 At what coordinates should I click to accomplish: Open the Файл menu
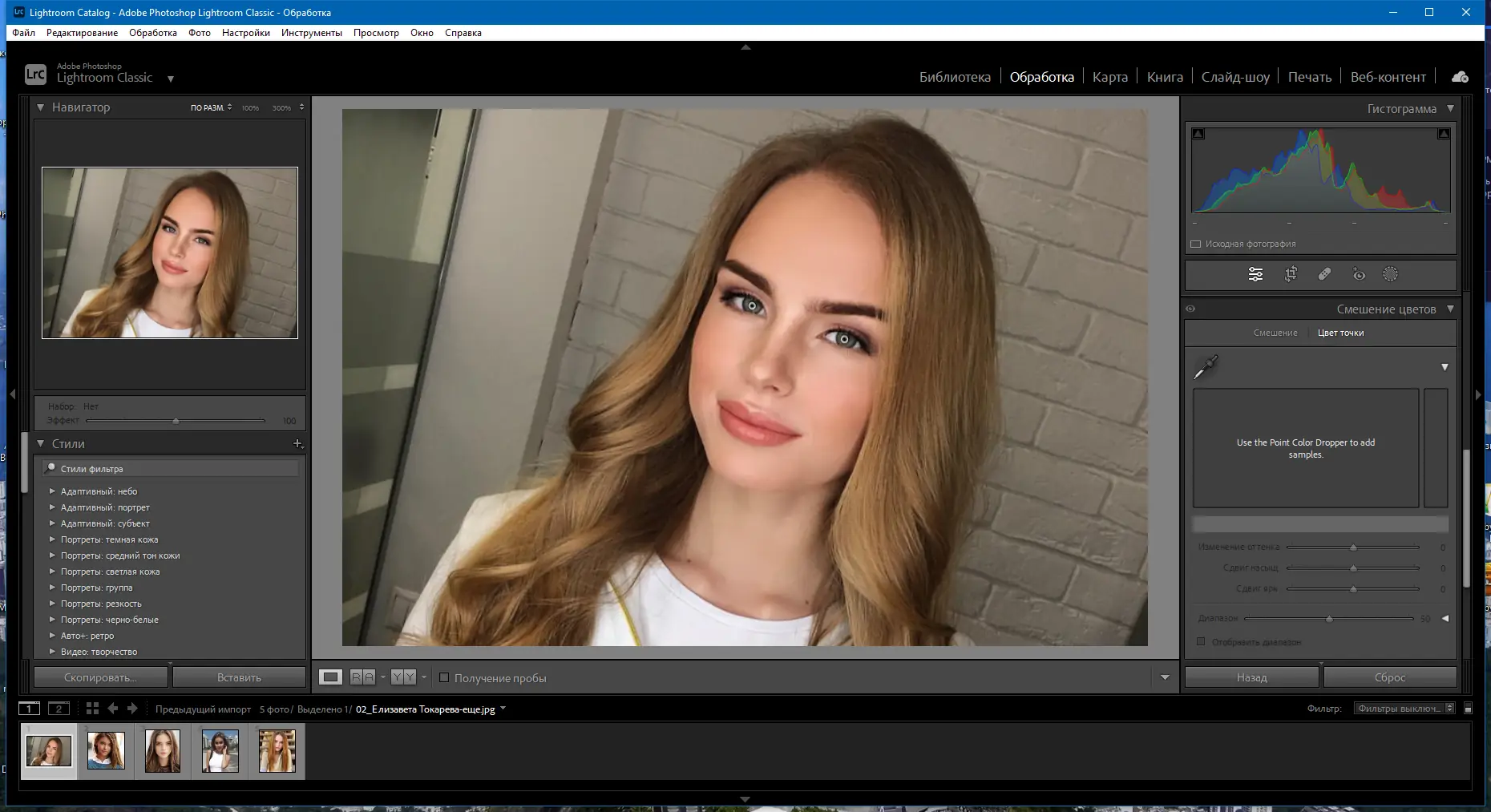(23, 33)
